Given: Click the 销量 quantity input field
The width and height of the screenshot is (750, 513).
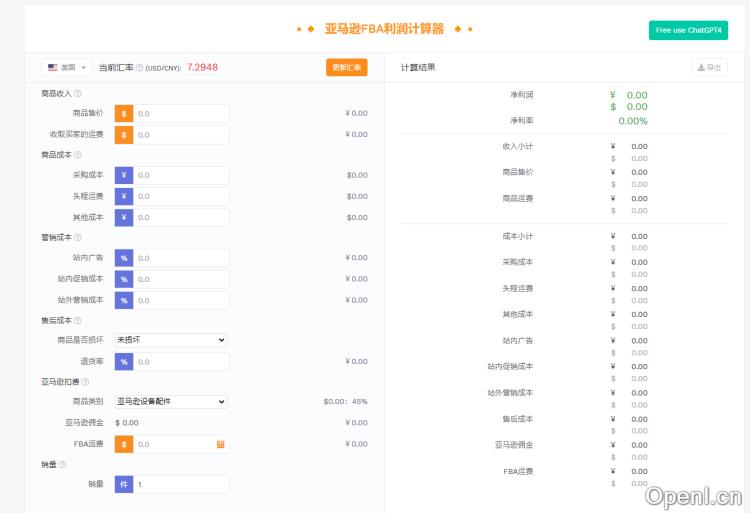Looking at the screenshot, I should 181,484.
